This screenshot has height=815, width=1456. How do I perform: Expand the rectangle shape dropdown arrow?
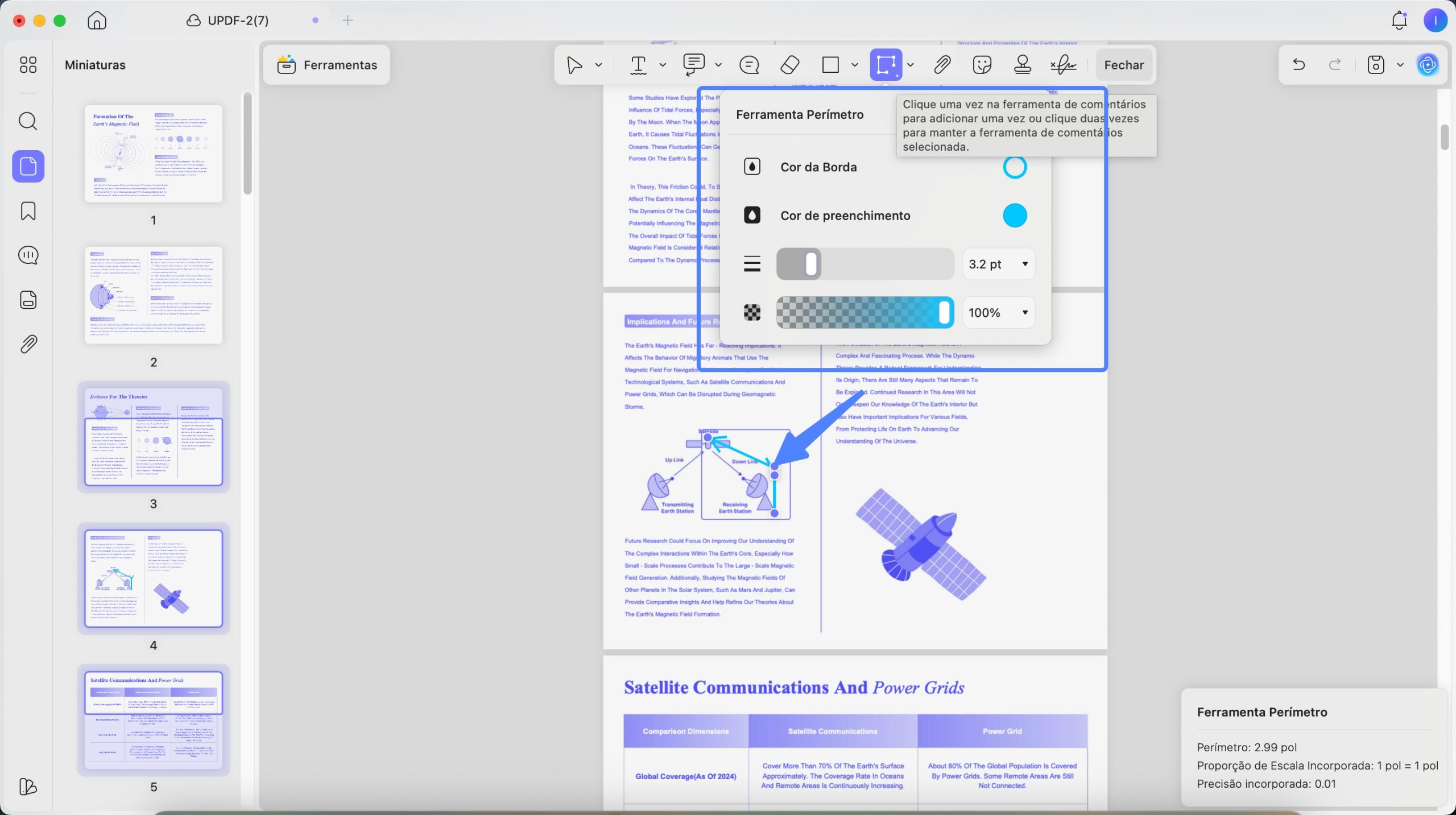click(854, 65)
